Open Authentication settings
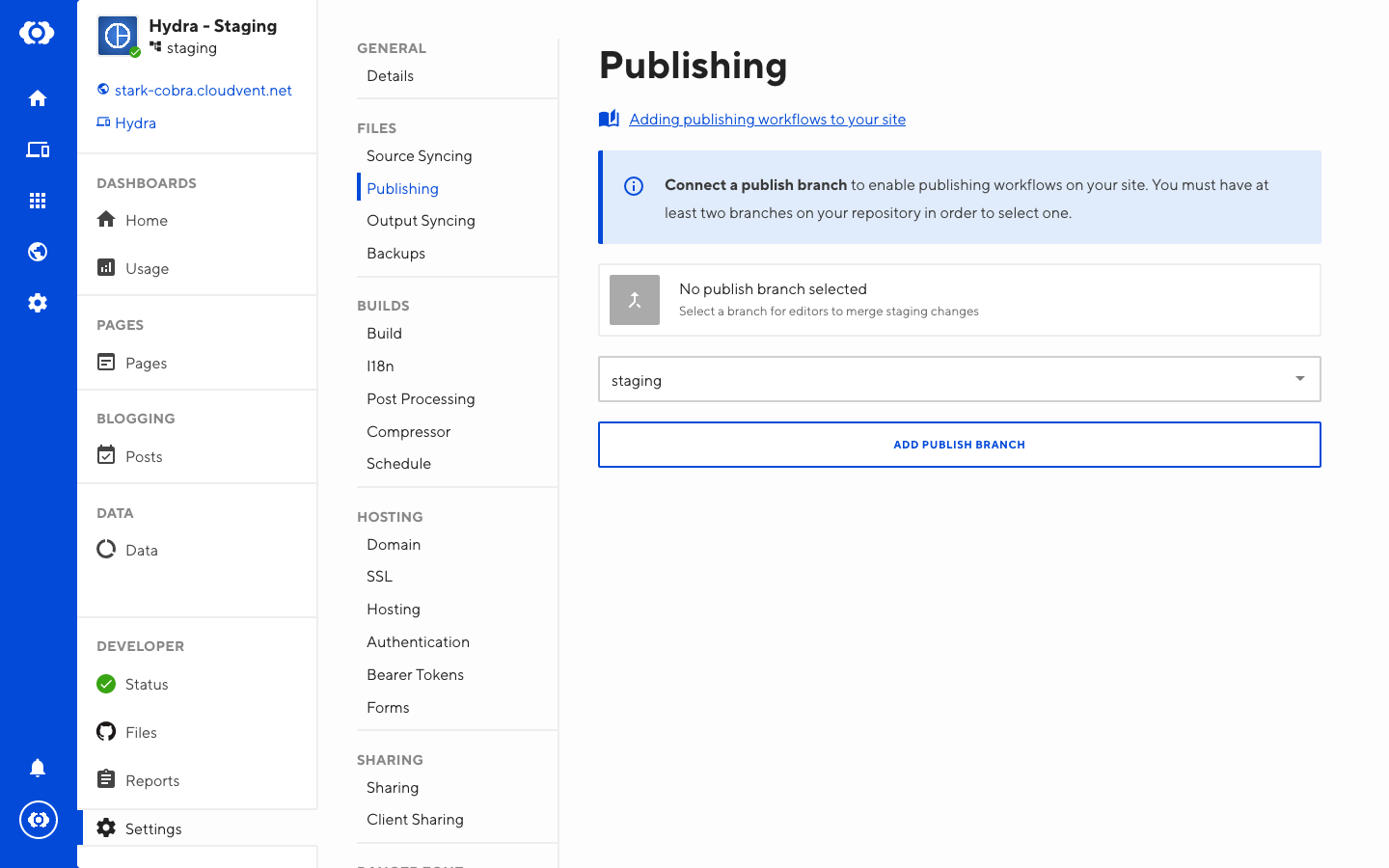The height and width of the screenshot is (868, 1389). coord(418,642)
